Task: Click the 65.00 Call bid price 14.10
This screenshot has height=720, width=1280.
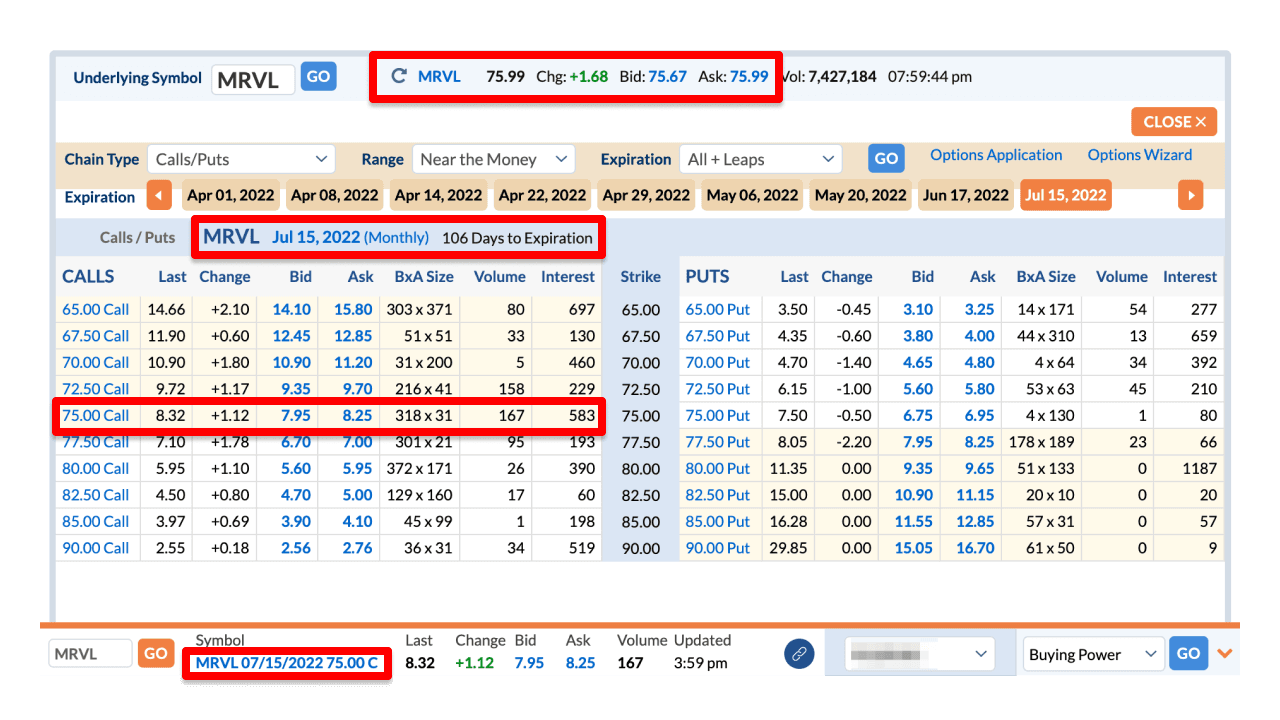Action: (292, 310)
